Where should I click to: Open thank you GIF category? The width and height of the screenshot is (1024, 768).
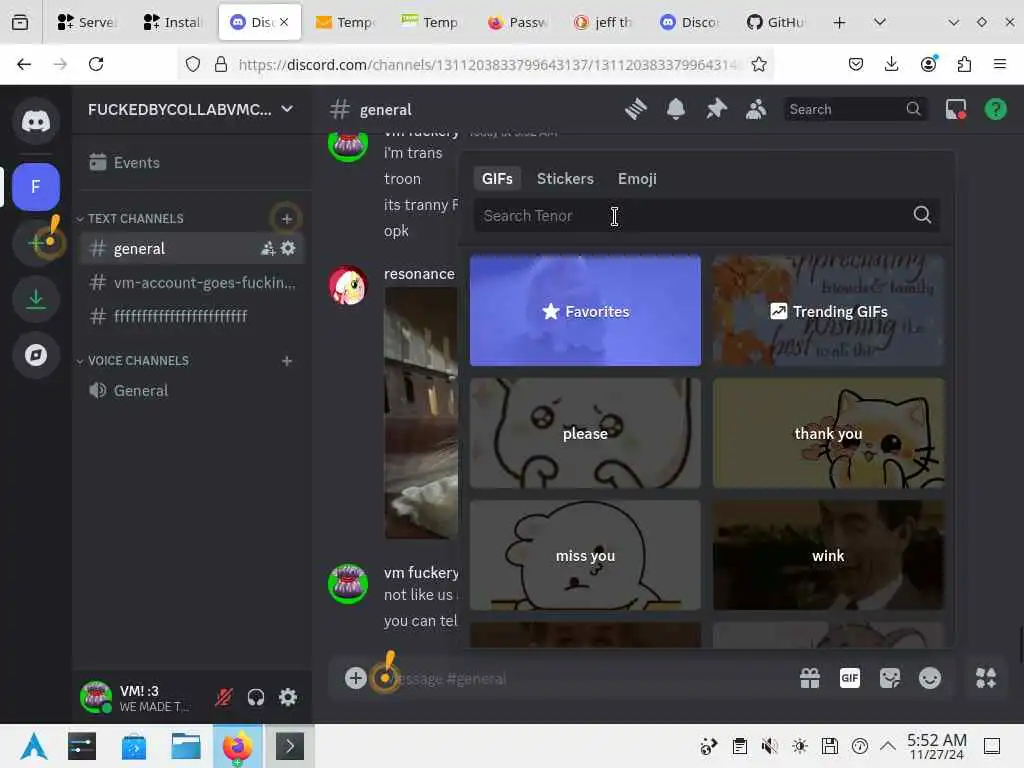click(x=828, y=433)
